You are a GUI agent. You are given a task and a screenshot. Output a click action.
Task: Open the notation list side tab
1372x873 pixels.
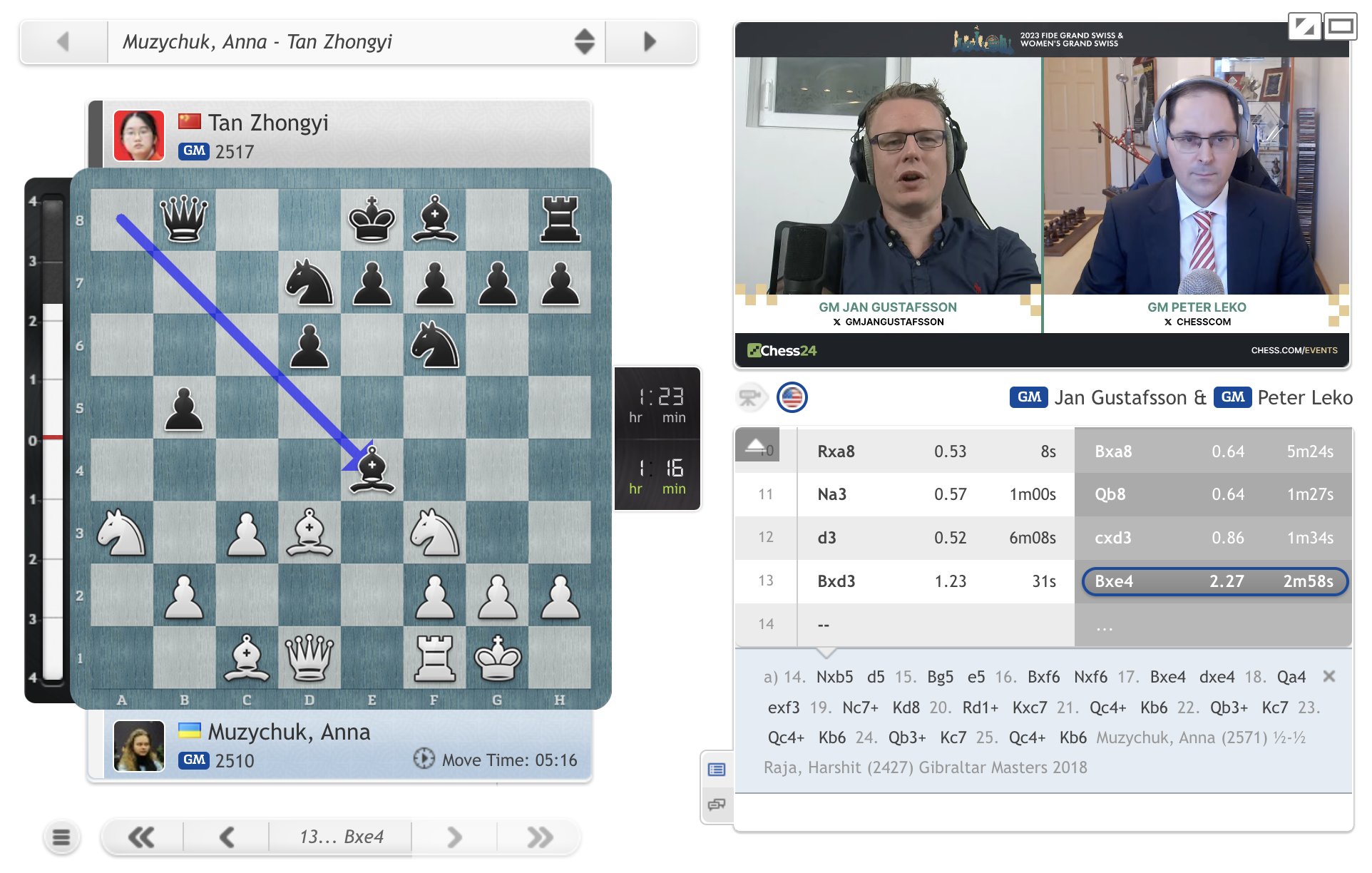pyautogui.click(x=717, y=769)
